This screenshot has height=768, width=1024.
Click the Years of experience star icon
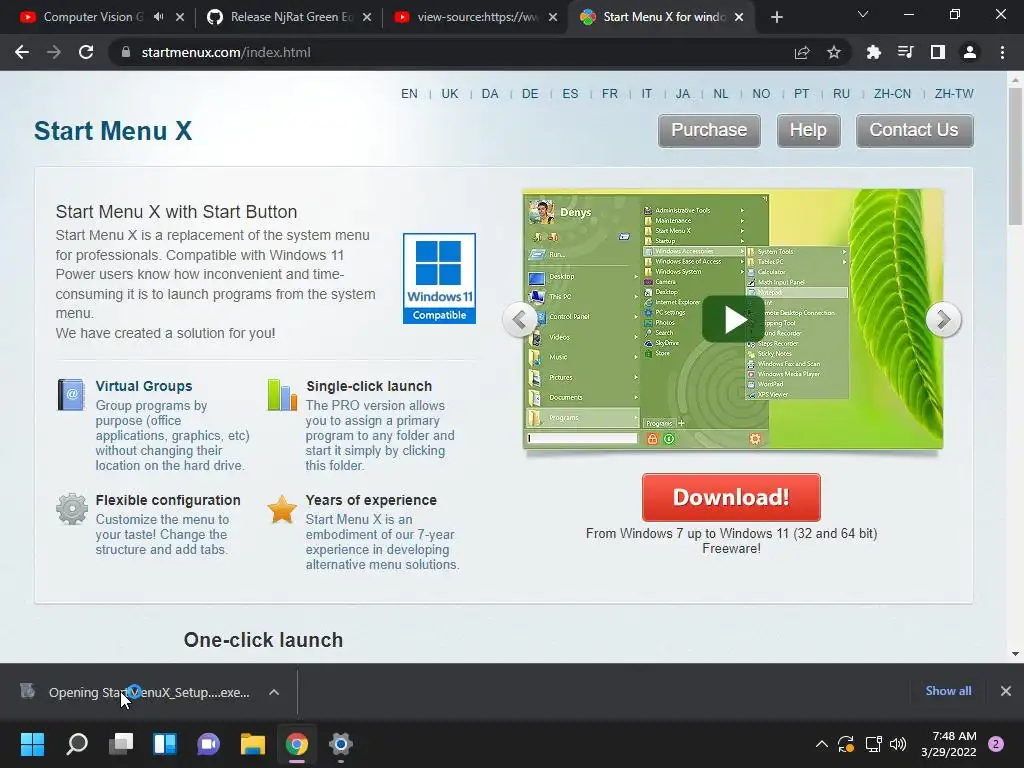click(x=282, y=509)
